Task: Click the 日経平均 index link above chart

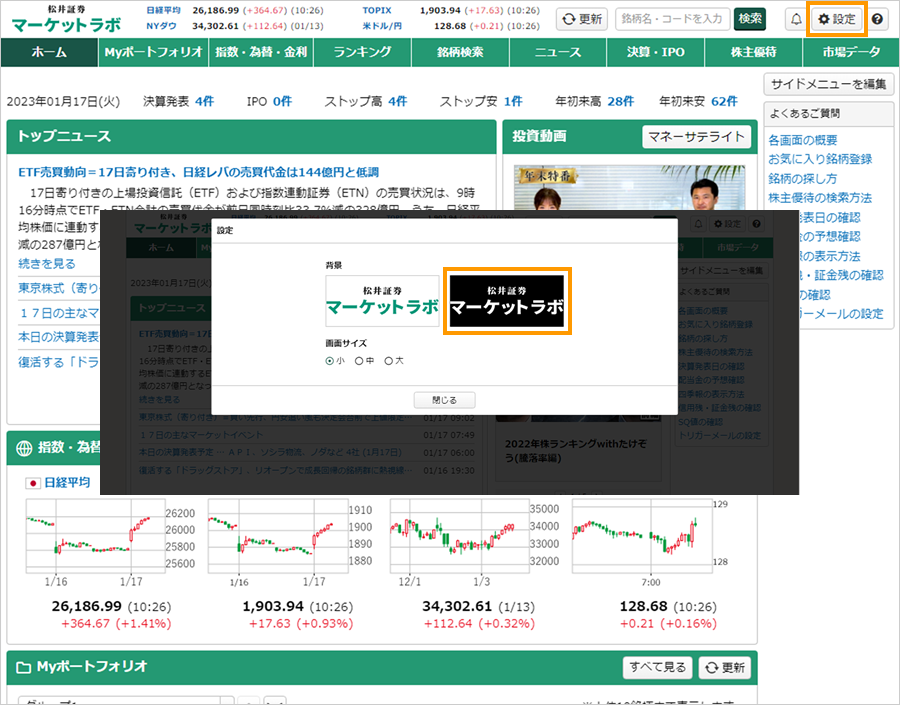Action: pyautogui.click(x=67, y=483)
